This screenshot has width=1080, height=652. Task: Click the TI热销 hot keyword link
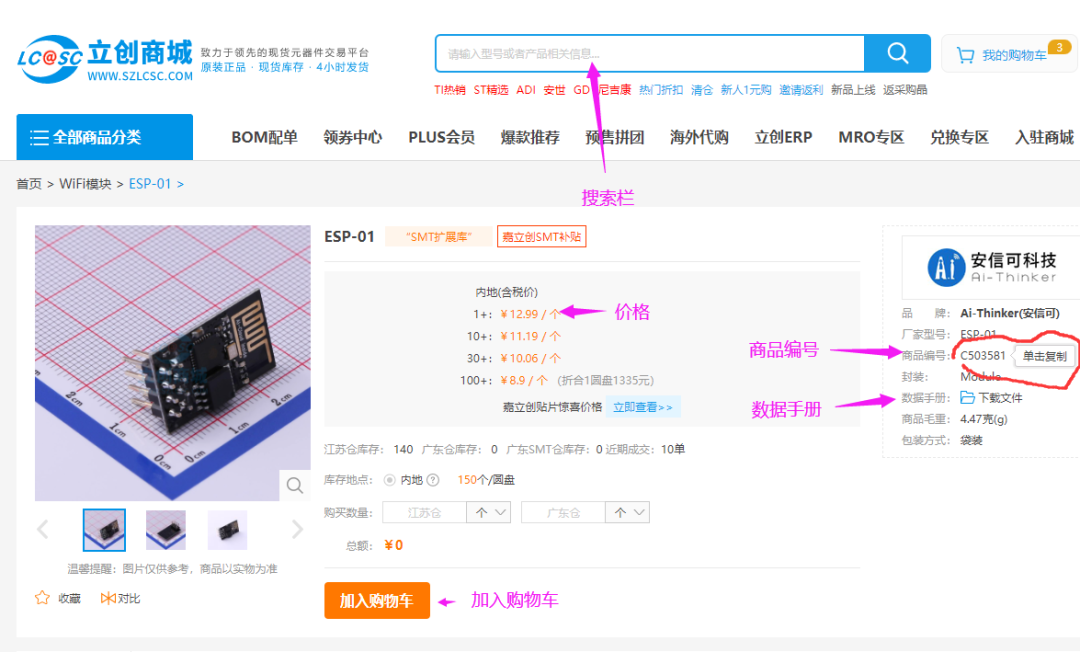tap(450, 90)
